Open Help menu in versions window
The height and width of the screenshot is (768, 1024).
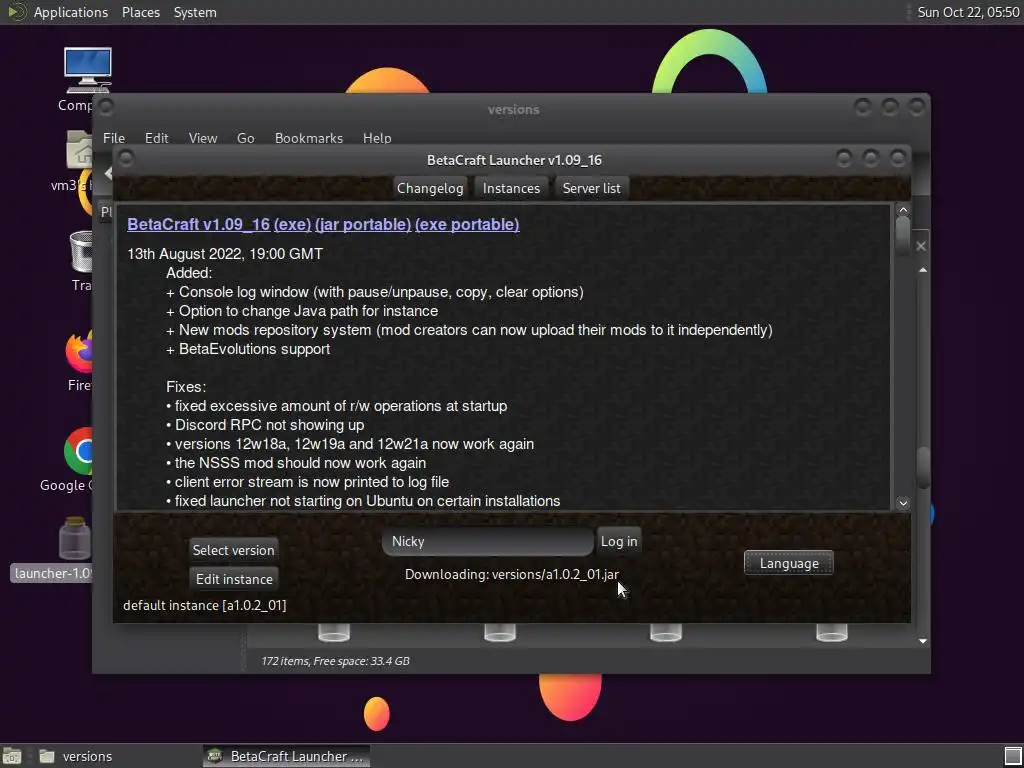point(377,138)
